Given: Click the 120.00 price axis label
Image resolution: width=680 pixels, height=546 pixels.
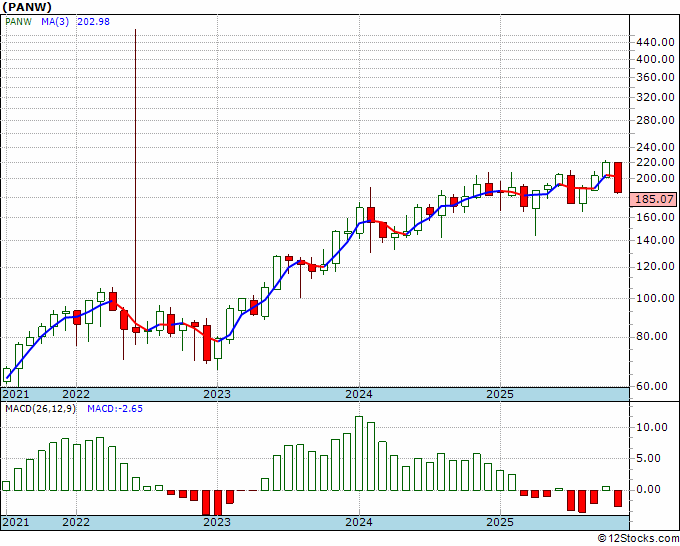Looking at the screenshot, I should 655,267.
